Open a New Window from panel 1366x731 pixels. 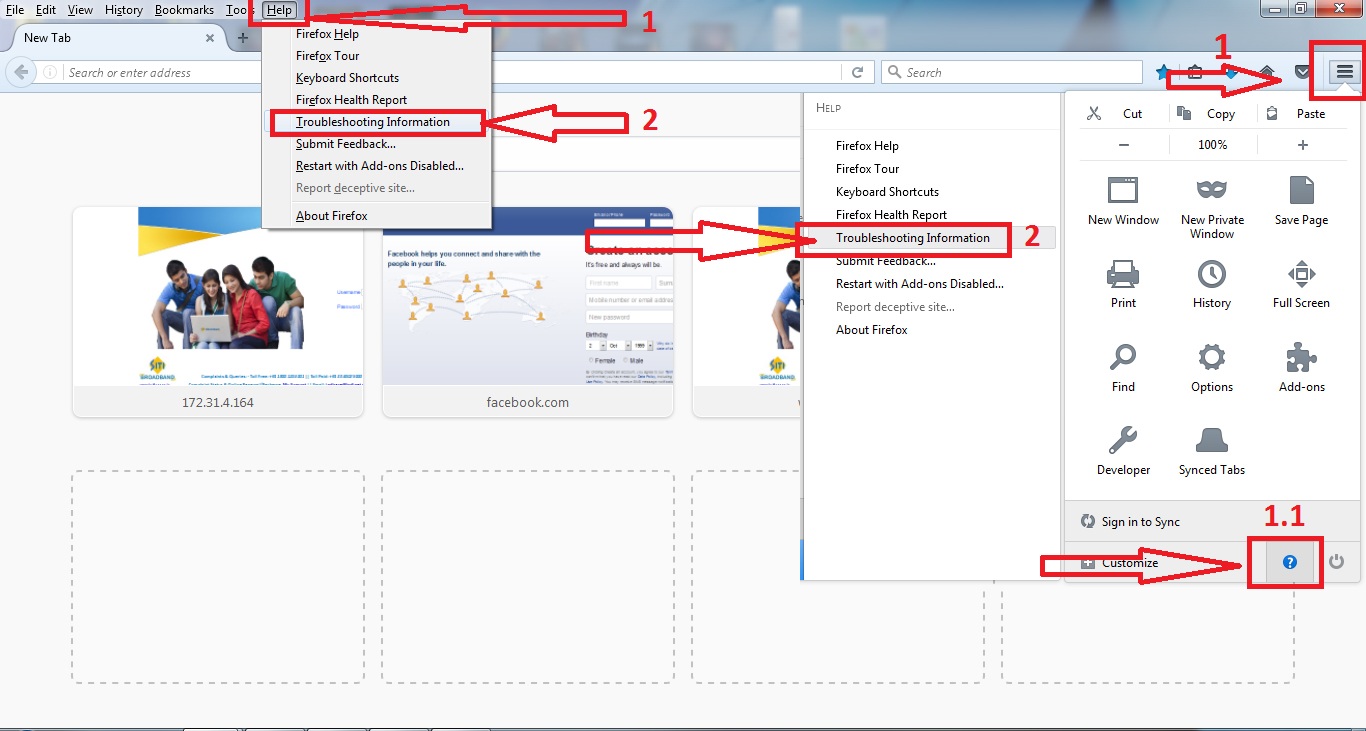pos(1123,200)
